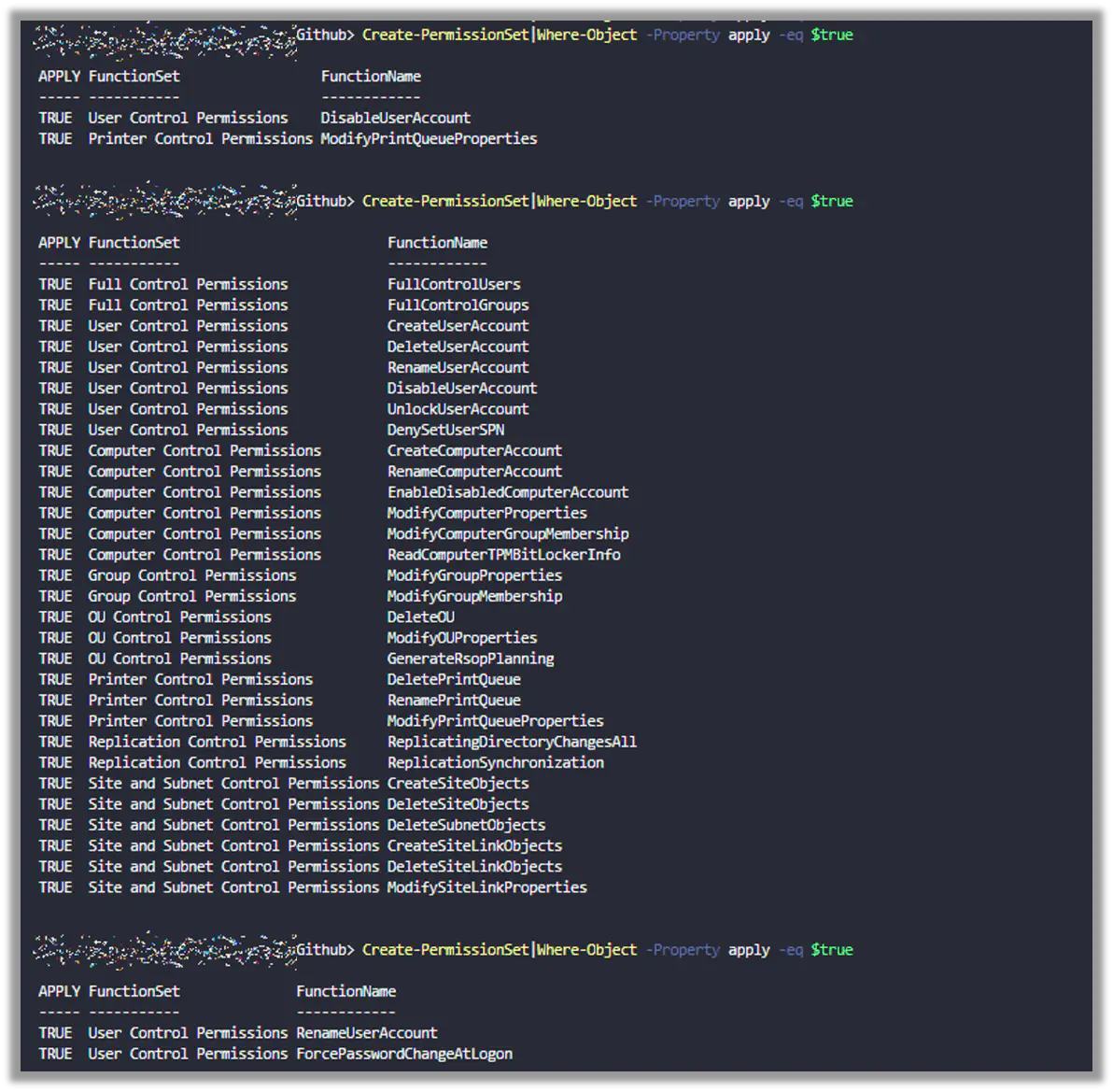Click the text 'RenameComputerAccount'
1113x1092 pixels.
[x=474, y=472]
